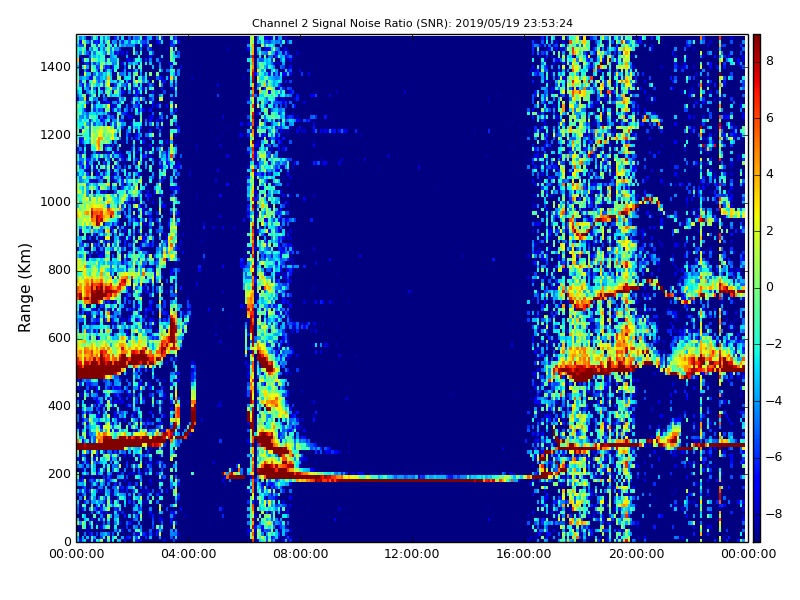Click the 08:00:00 time axis label

pyautogui.click(x=301, y=554)
